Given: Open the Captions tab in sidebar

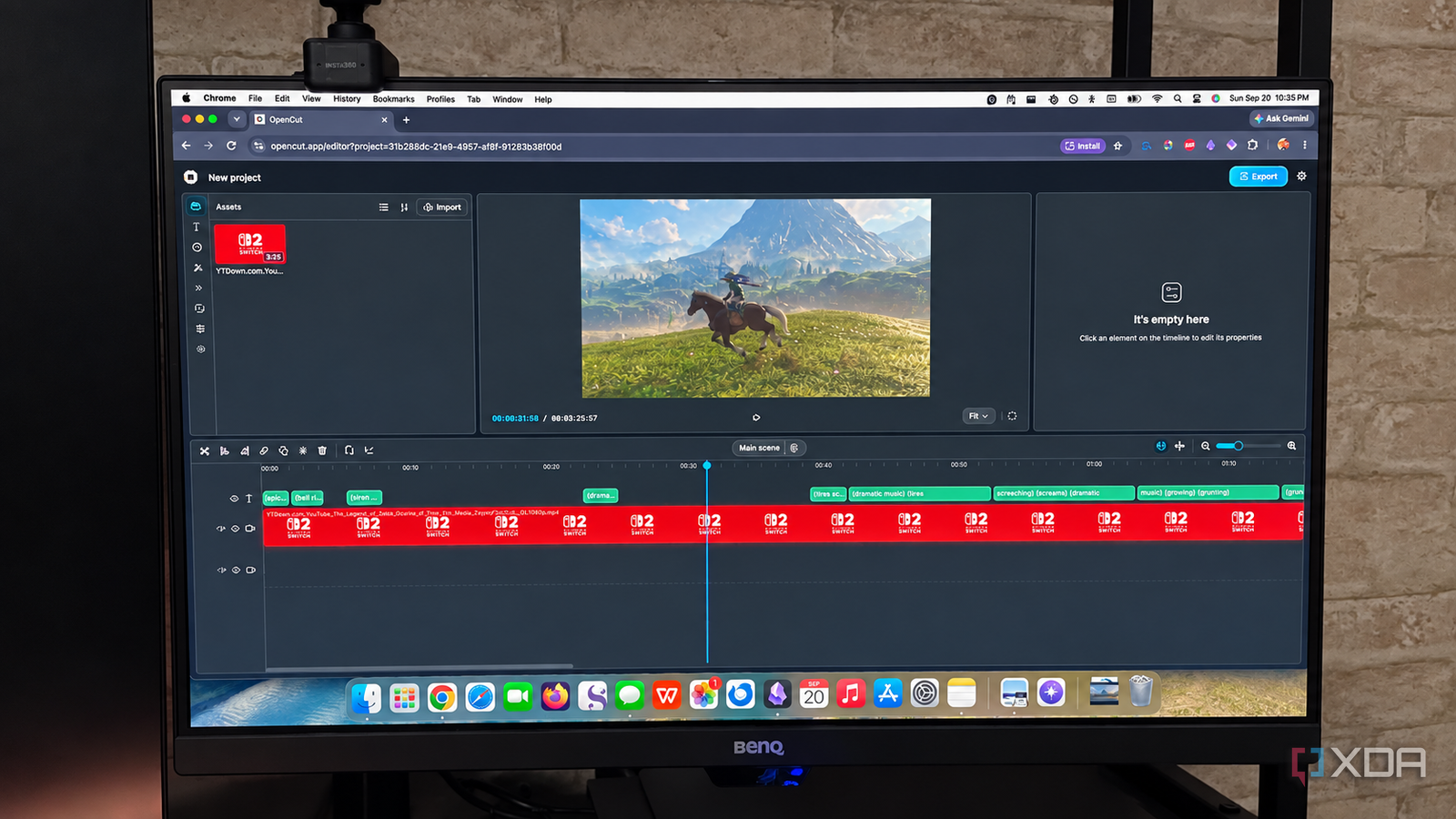Looking at the screenshot, I should (199, 308).
